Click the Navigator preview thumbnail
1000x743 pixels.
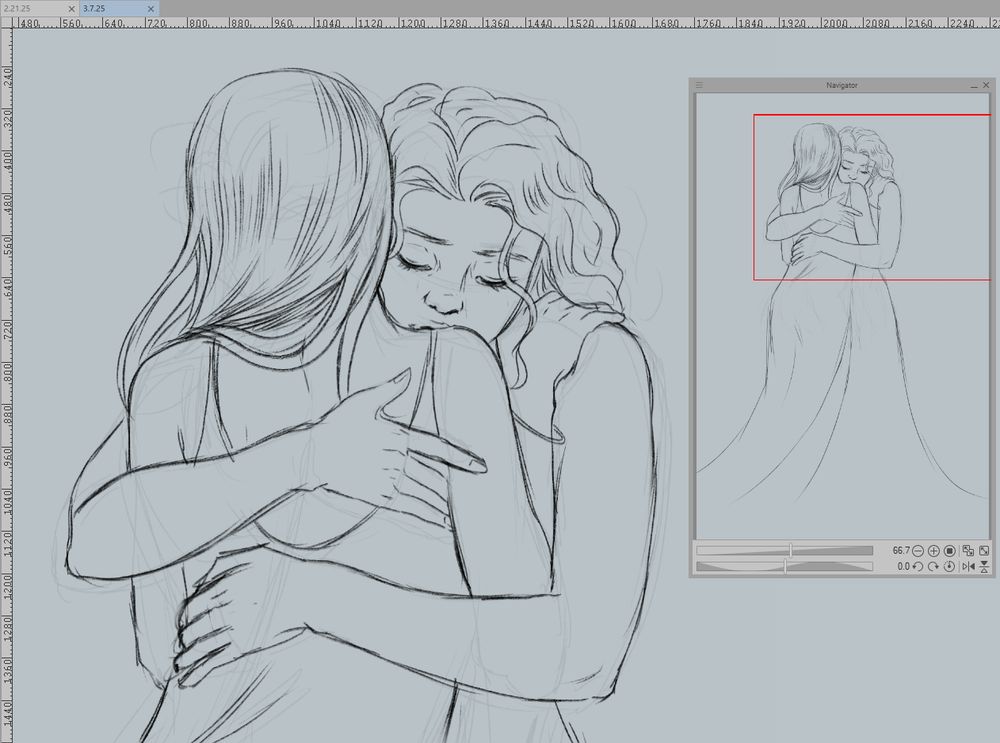tap(843, 316)
